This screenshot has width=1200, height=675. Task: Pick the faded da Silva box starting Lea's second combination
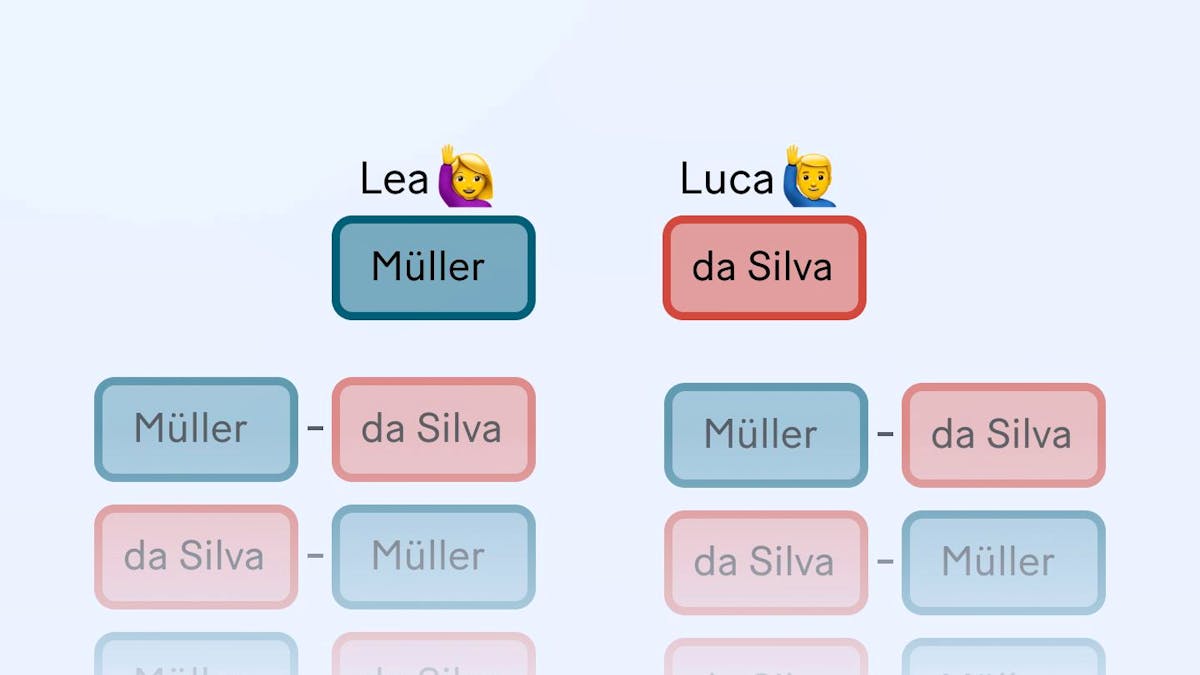click(196, 556)
